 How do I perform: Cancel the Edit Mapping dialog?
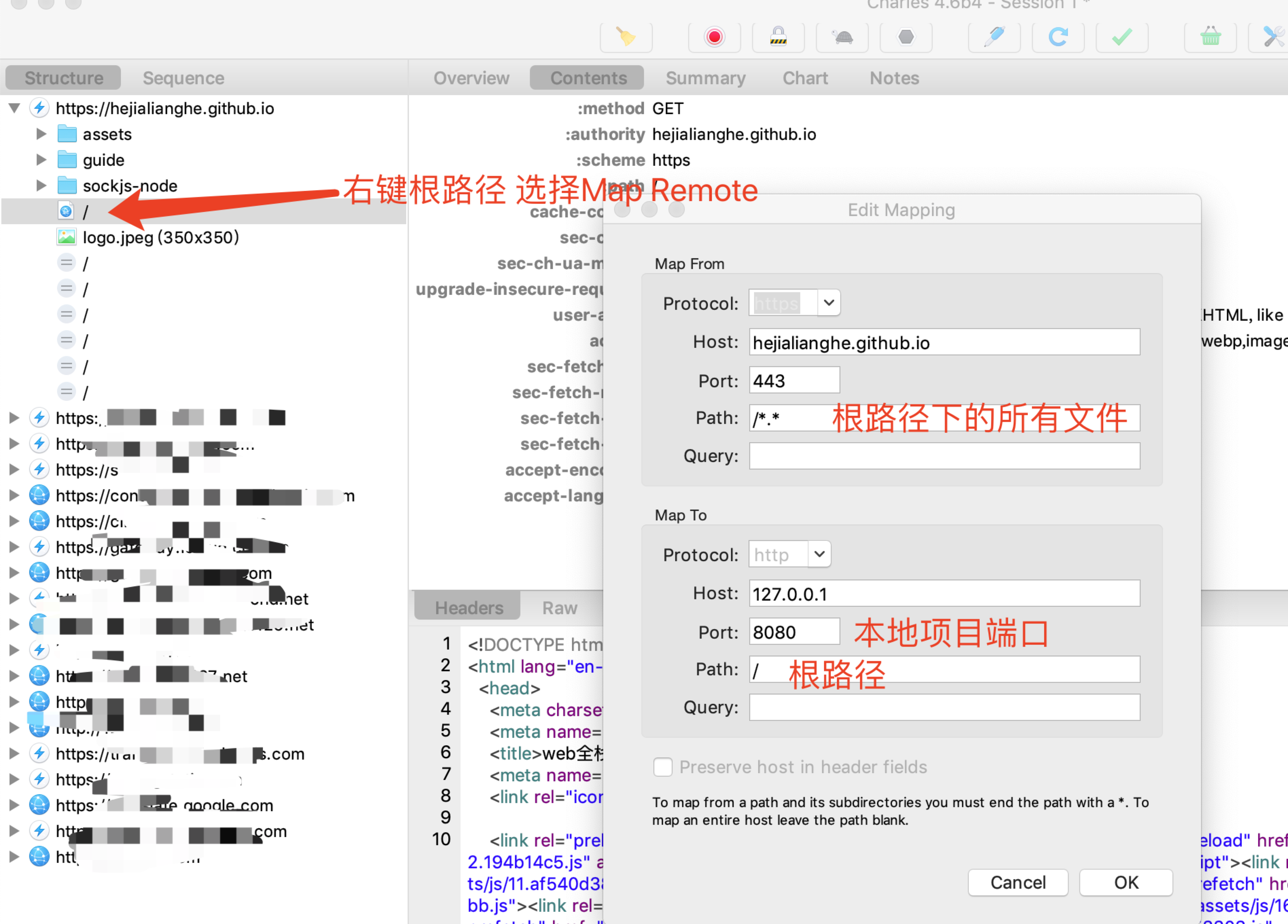click(1018, 882)
